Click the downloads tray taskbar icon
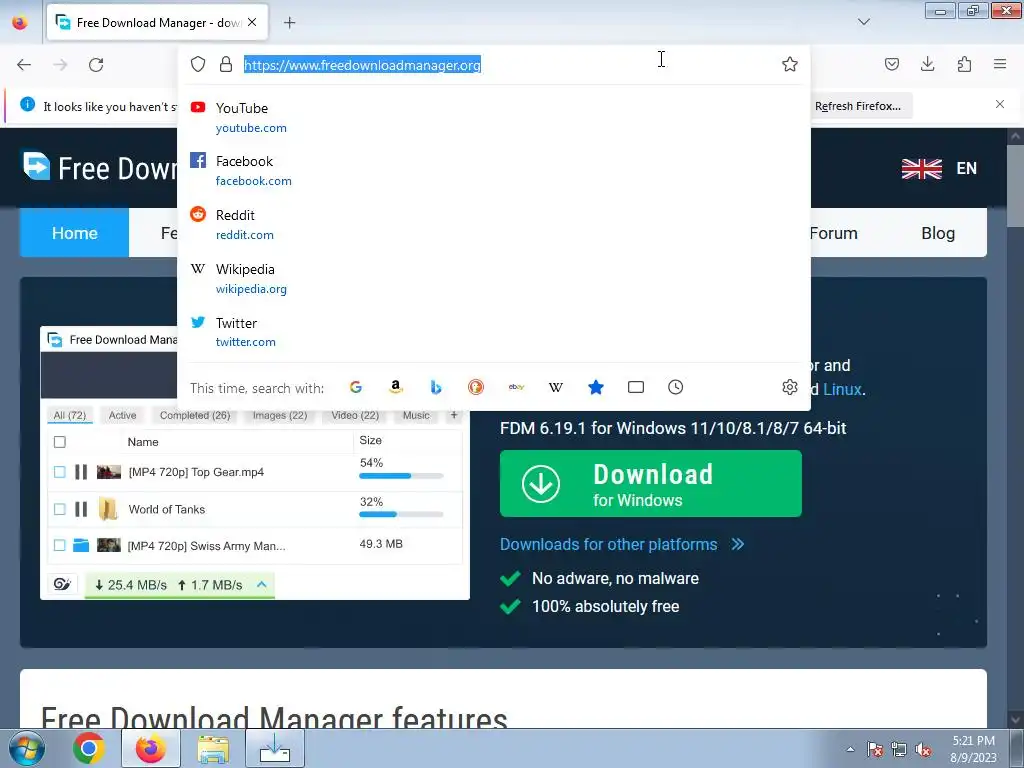The width and height of the screenshot is (1024, 768). click(275, 748)
